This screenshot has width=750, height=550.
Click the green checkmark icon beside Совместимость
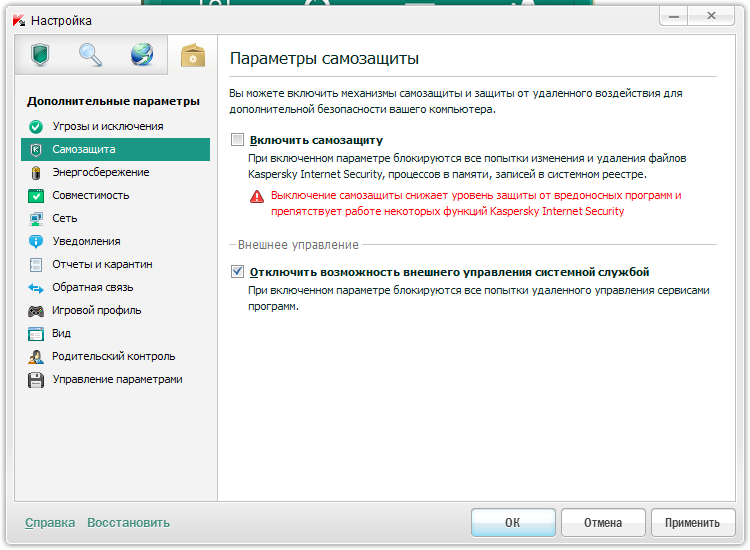point(36,196)
